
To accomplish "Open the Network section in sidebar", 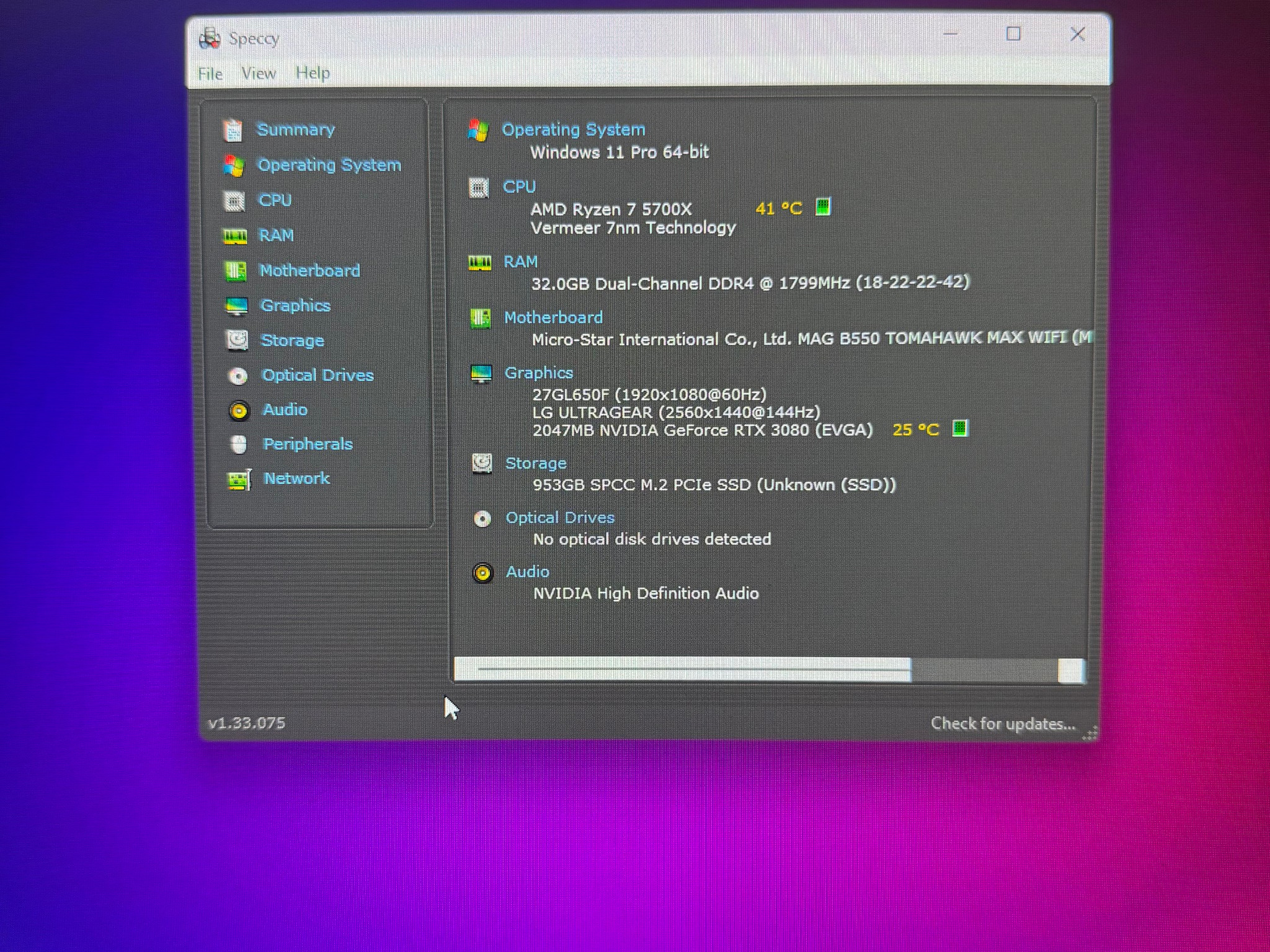I will tap(297, 478).
